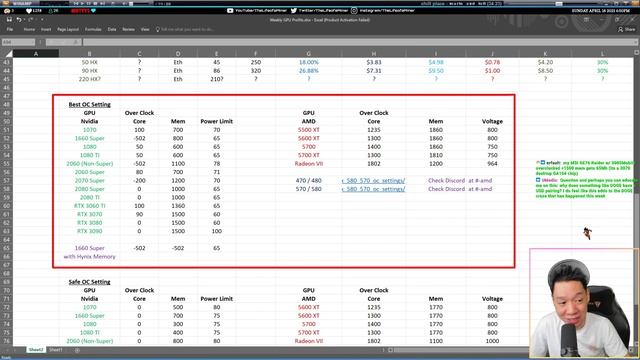Expand the formula bar with its arrow
The image size is (640, 360).
(x=636, y=42)
